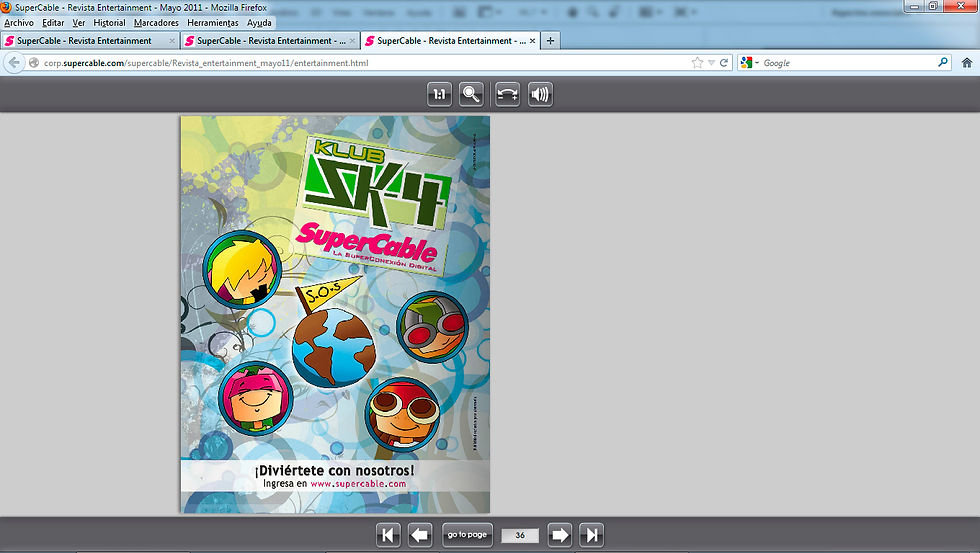This screenshot has width=980, height=553.
Task: Click the 'go to page' button
Action: coord(467,535)
